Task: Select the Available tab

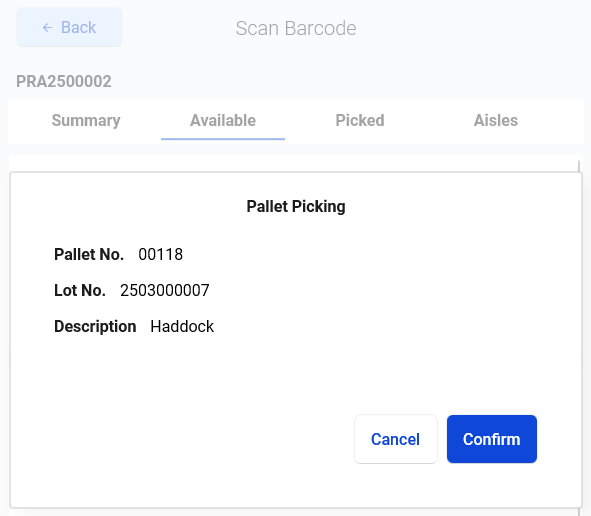Action: coord(223,121)
